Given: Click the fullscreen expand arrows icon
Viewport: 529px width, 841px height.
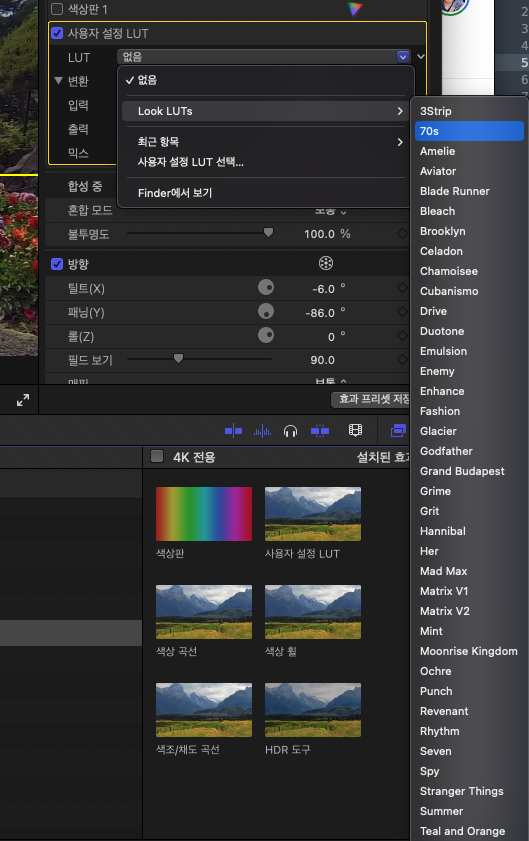Looking at the screenshot, I should click(23, 400).
